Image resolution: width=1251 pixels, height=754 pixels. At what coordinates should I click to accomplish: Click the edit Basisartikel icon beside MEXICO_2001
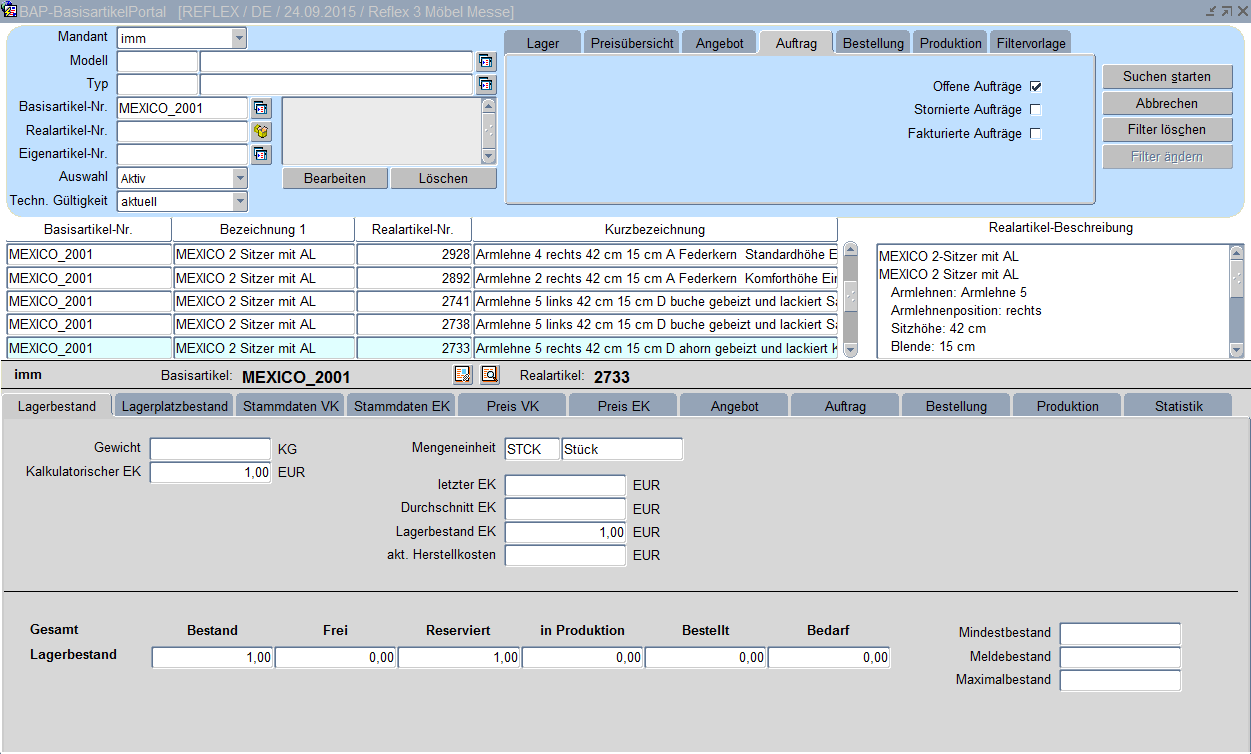pos(462,375)
